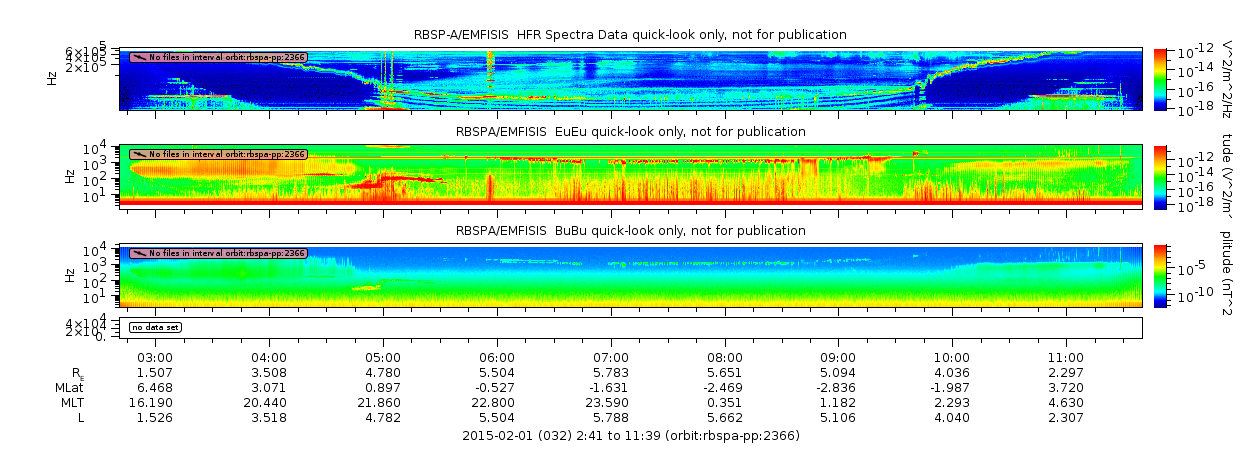This screenshot has height=449, width=1250.
Task: Click the BuBu panel colorbar
Action: (1160, 275)
